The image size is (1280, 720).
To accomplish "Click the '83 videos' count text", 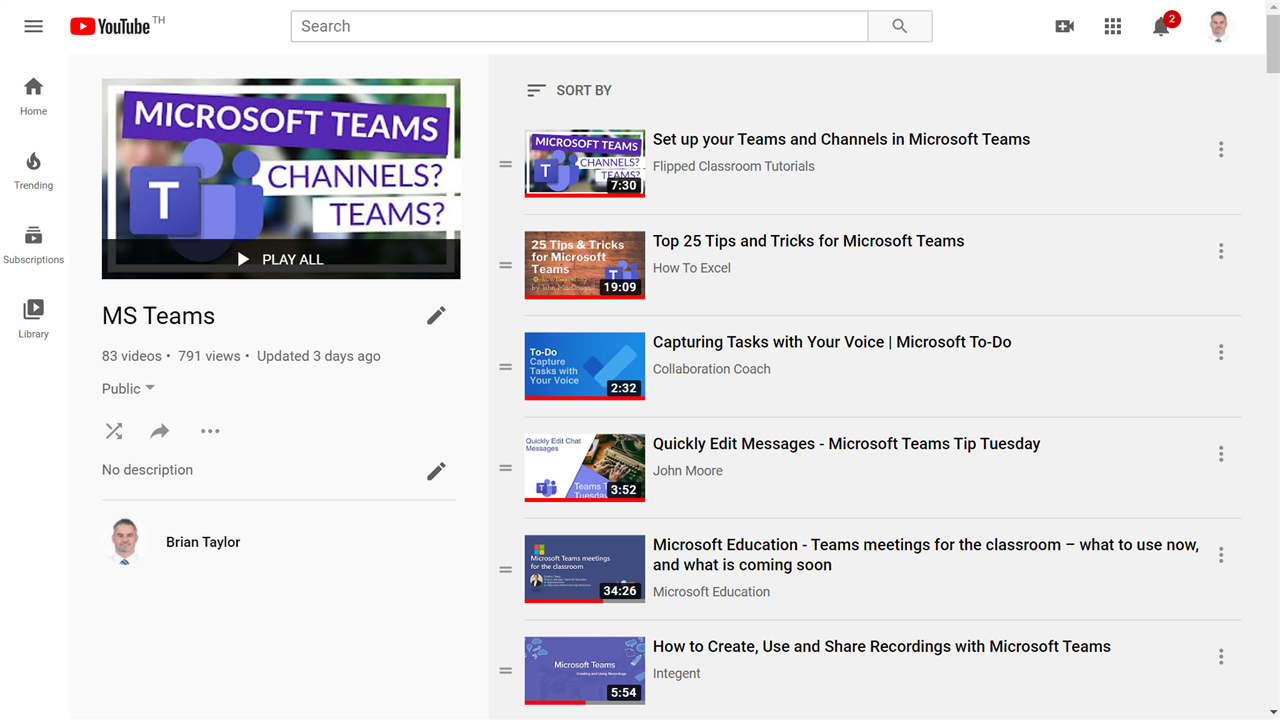I will (x=132, y=356).
